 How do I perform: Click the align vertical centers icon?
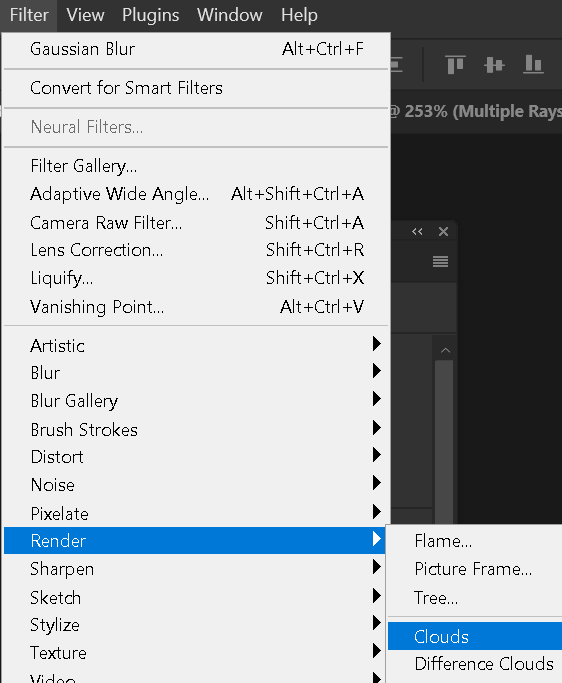[x=494, y=65]
